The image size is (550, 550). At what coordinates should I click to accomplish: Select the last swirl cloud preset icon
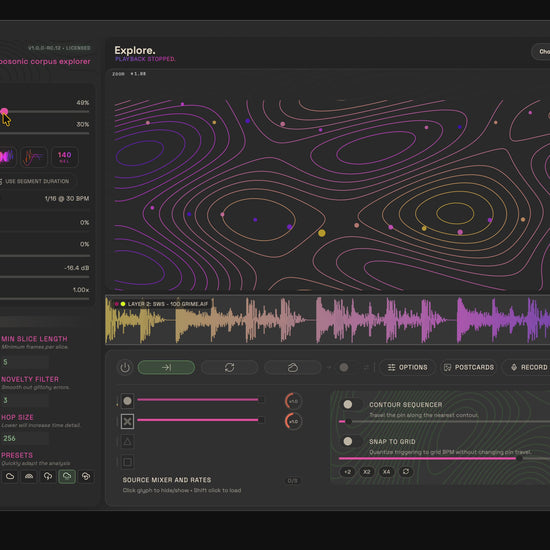86,476
